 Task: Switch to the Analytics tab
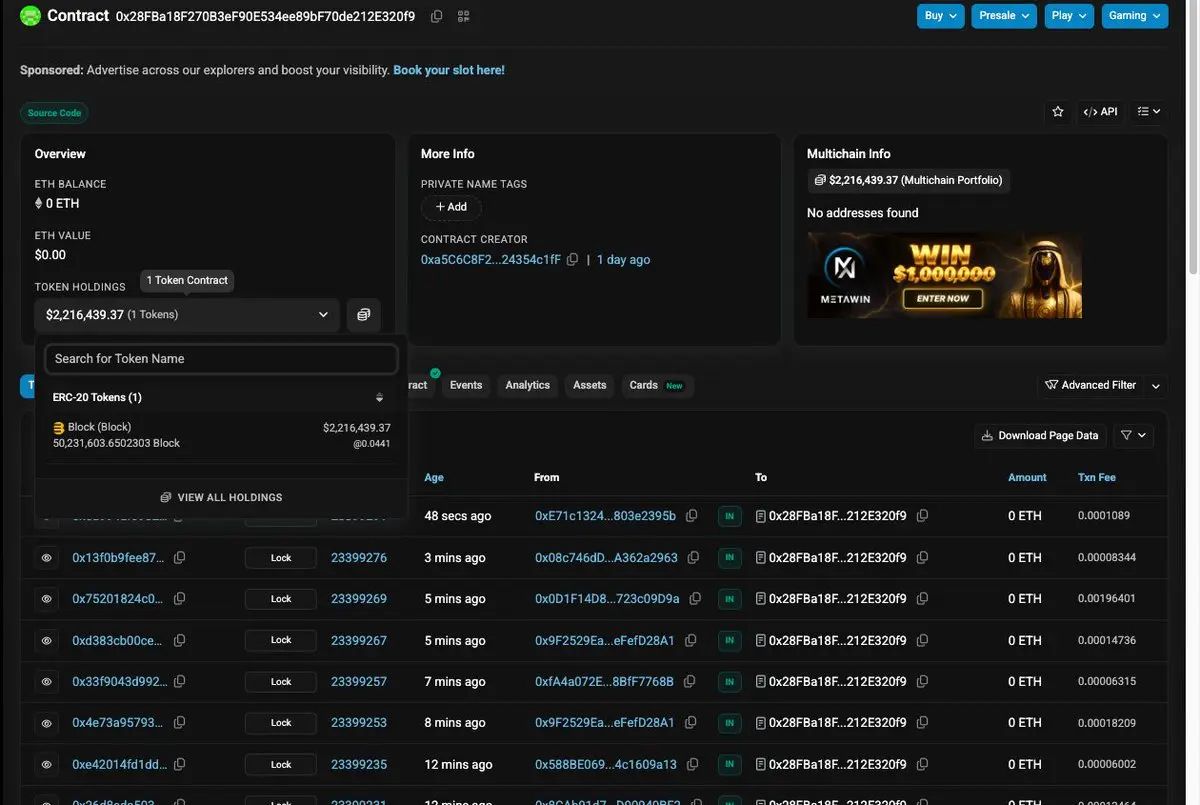pyautogui.click(x=528, y=385)
